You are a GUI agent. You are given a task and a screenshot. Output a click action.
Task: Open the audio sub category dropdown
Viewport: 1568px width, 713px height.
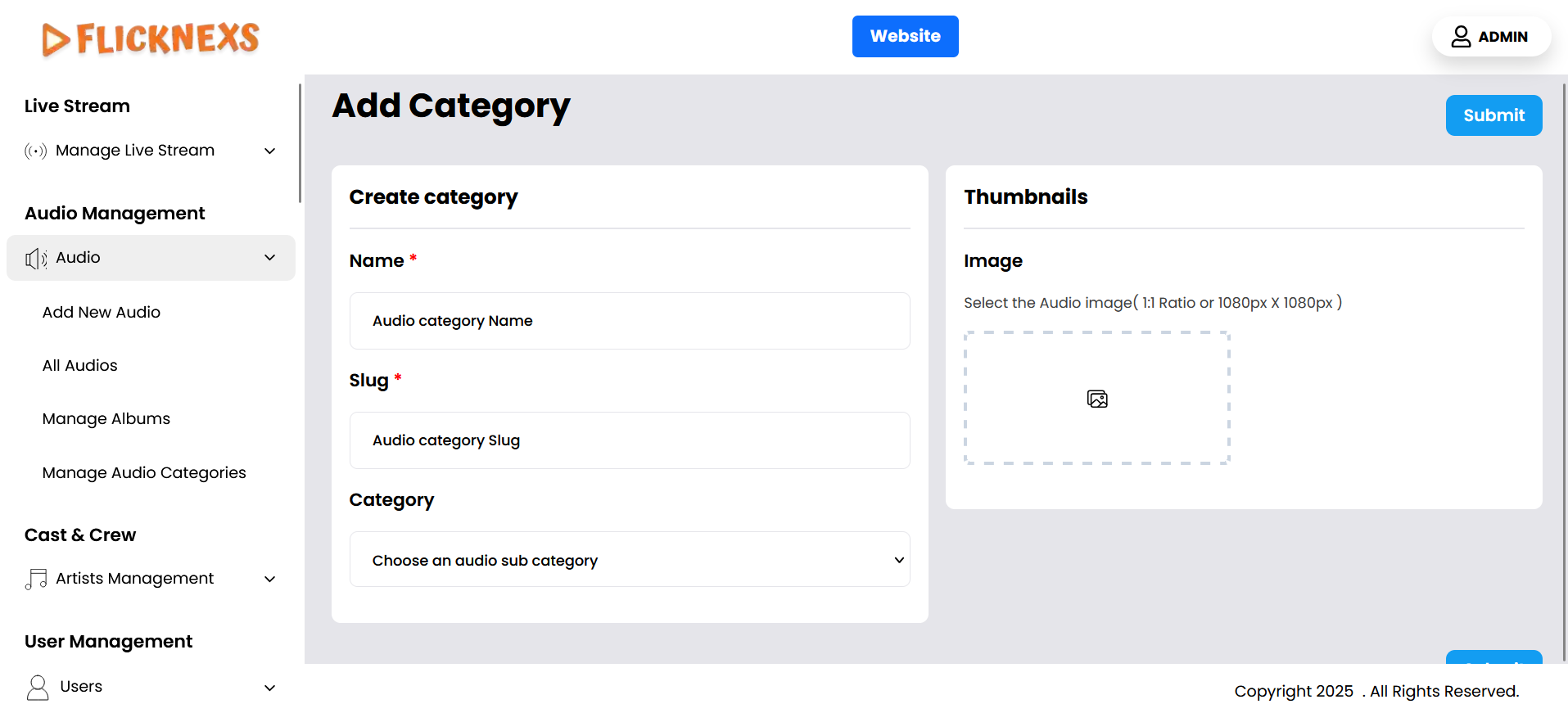629,560
